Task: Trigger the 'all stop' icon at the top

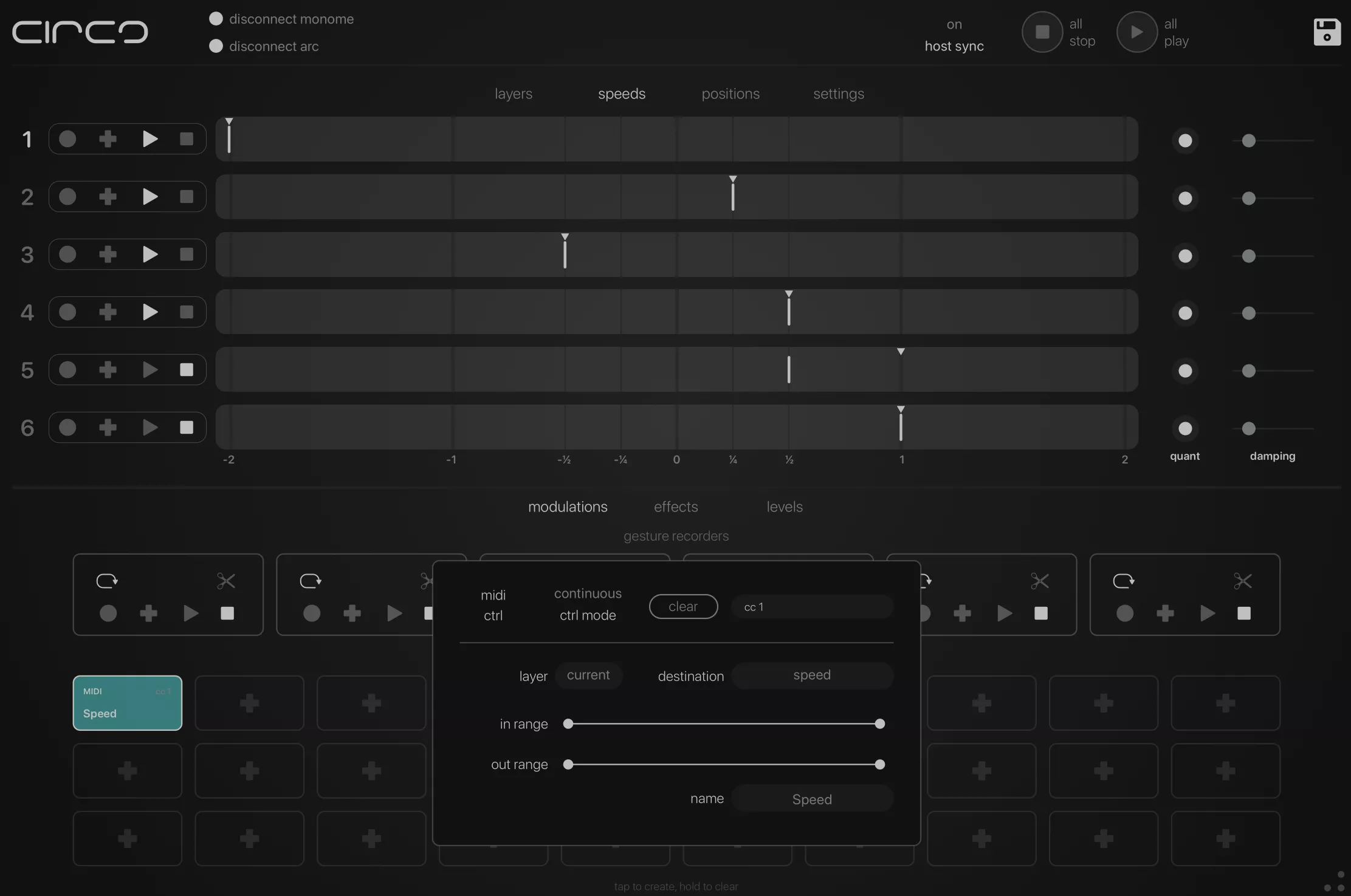Action: point(1042,32)
